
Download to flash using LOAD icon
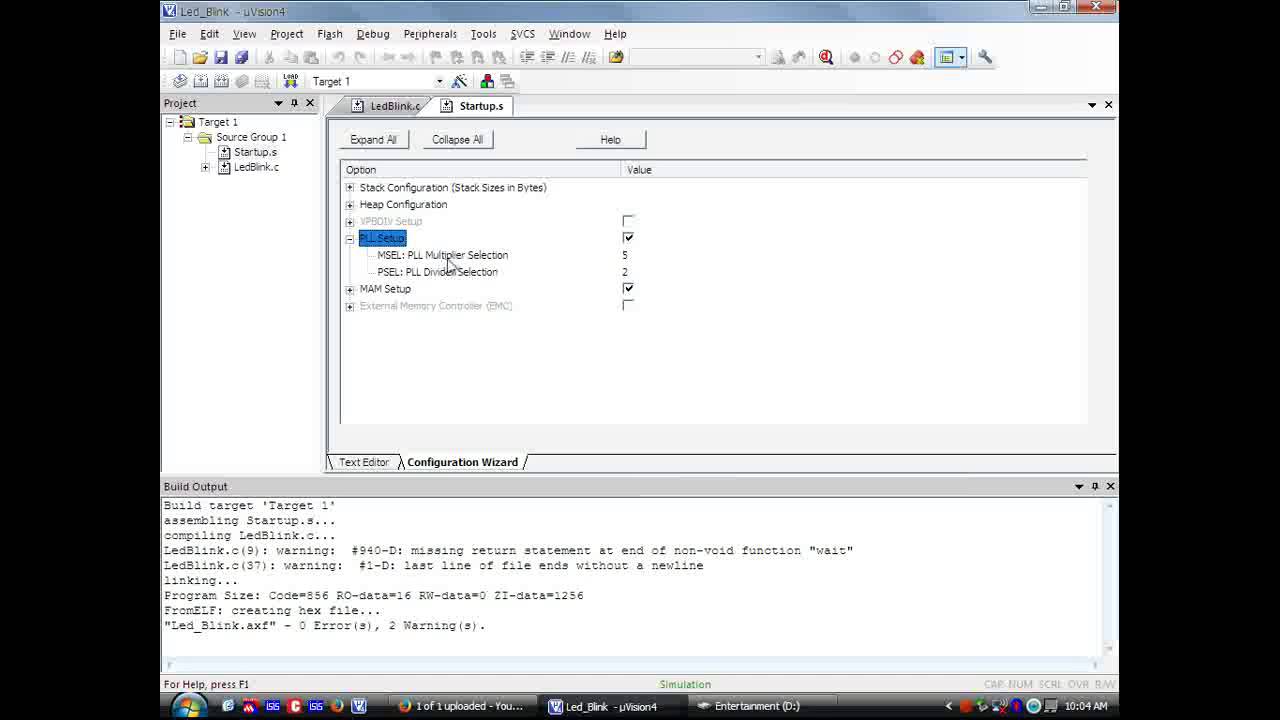[290, 81]
